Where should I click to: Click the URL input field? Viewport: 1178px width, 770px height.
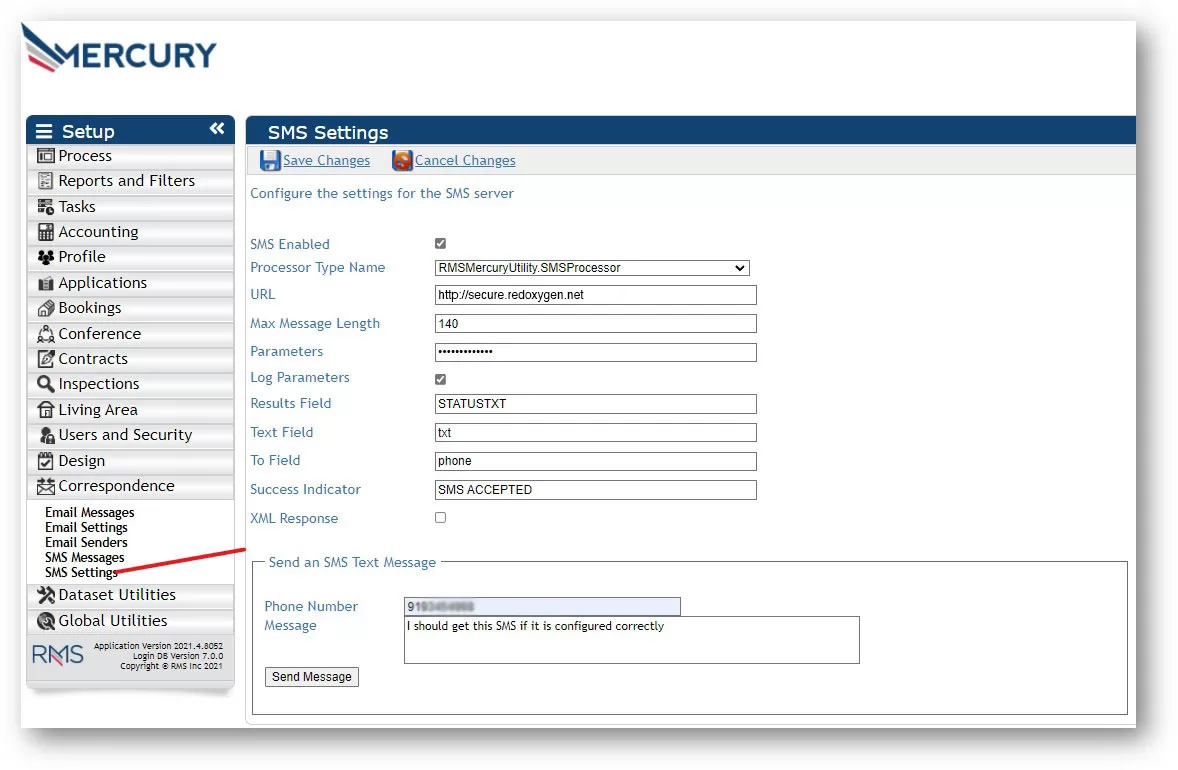click(596, 295)
